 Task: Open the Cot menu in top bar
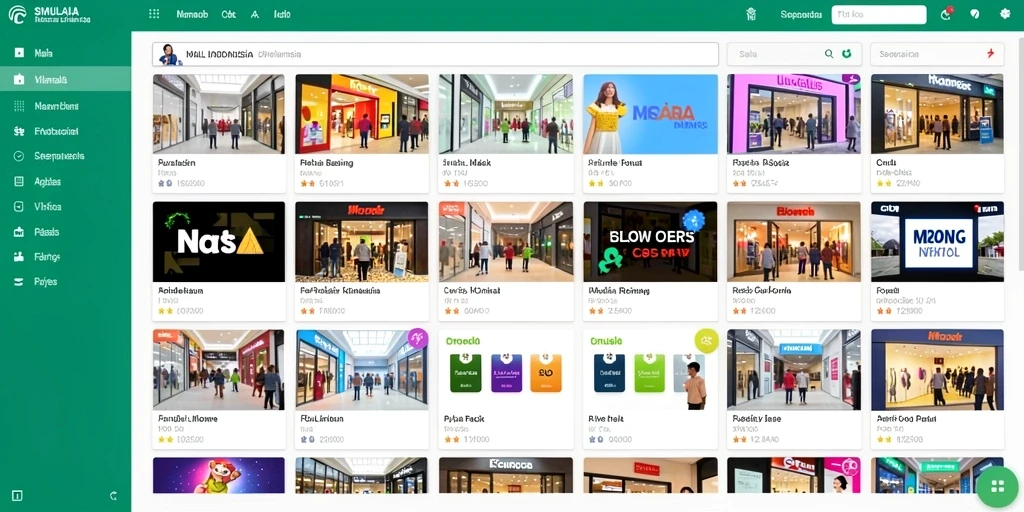pos(229,14)
